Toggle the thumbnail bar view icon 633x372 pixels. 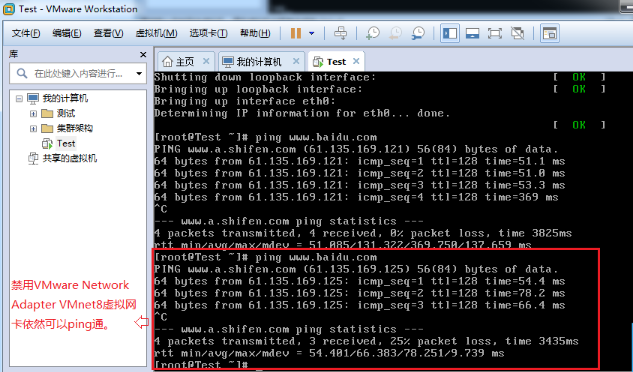coord(472,33)
